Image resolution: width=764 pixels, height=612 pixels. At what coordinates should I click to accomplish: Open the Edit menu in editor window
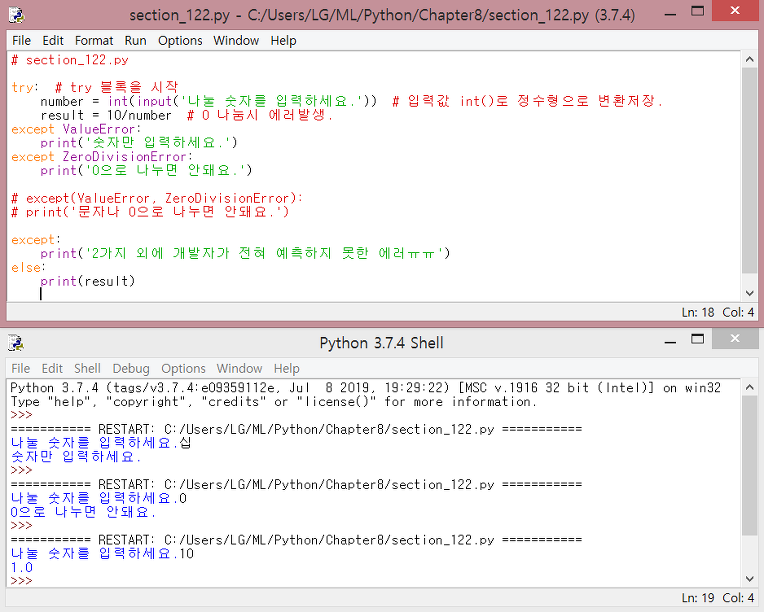(x=53, y=40)
